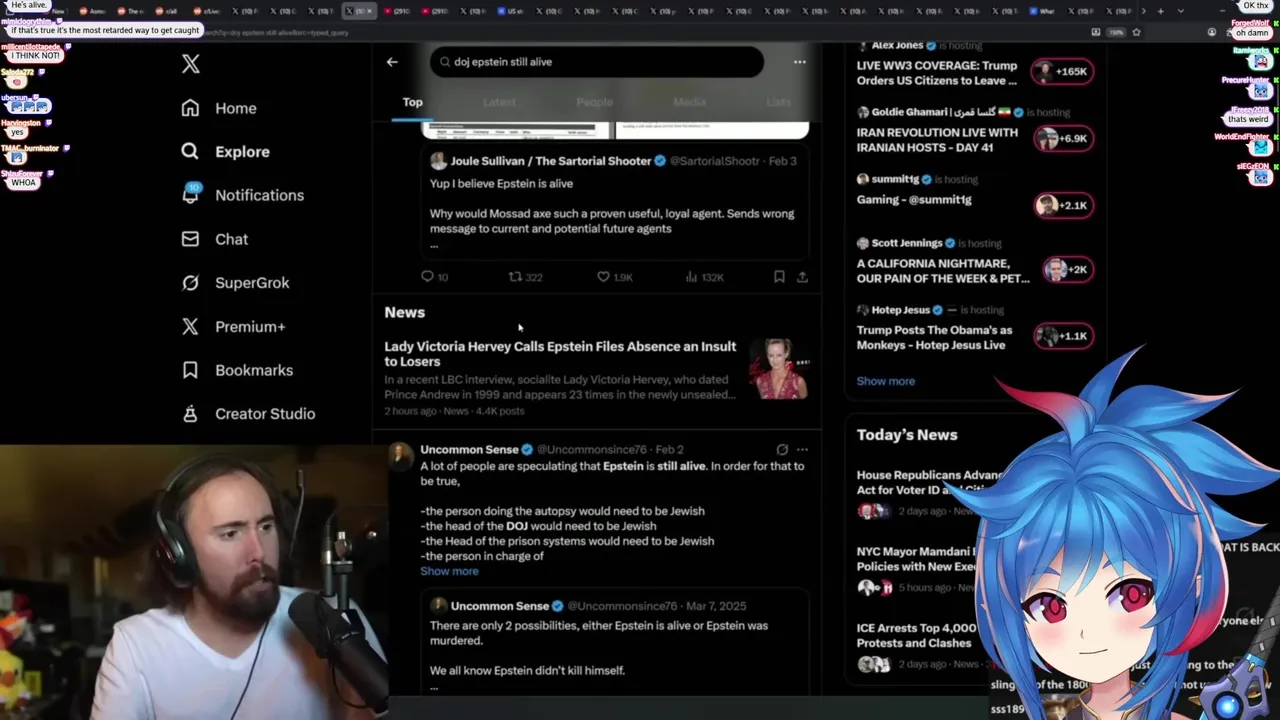This screenshot has height=720, width=1280.
Task: Click the SuperGrok icon
Action: [x=190, y=283]
